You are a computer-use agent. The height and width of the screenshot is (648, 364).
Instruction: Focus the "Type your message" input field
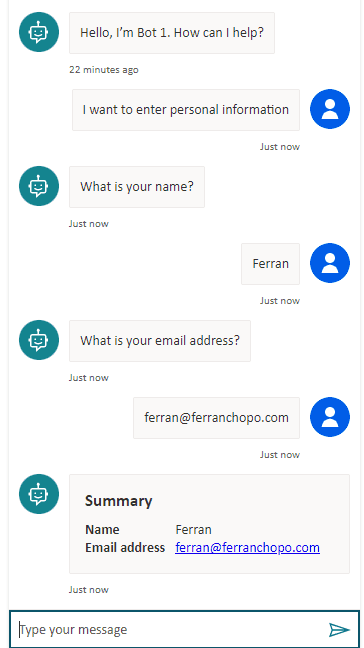click(169, 629)
